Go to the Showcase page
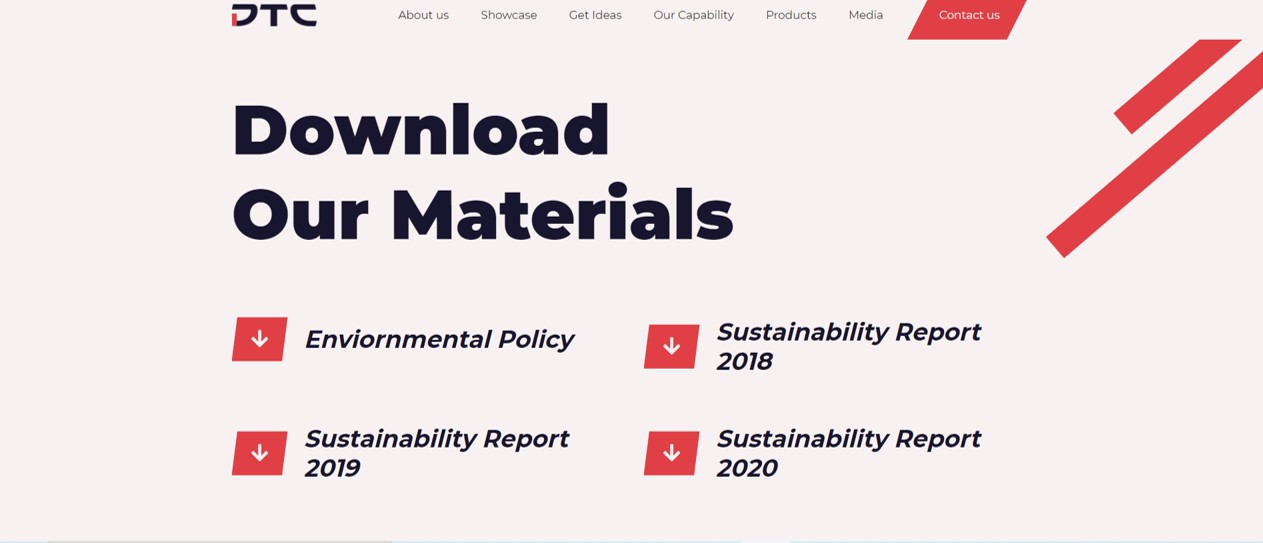The width and height of the screenshot is (1263, 543). click(508, 15)
